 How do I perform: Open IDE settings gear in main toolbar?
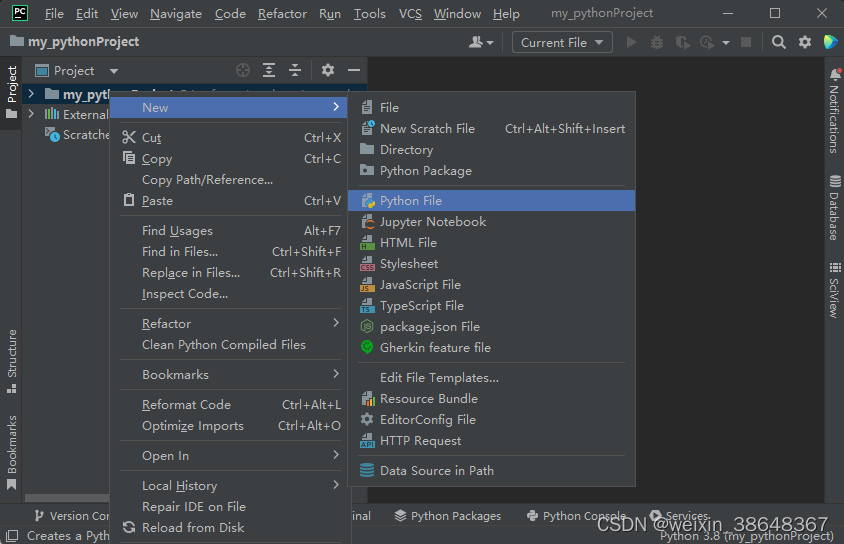point(805,42)
